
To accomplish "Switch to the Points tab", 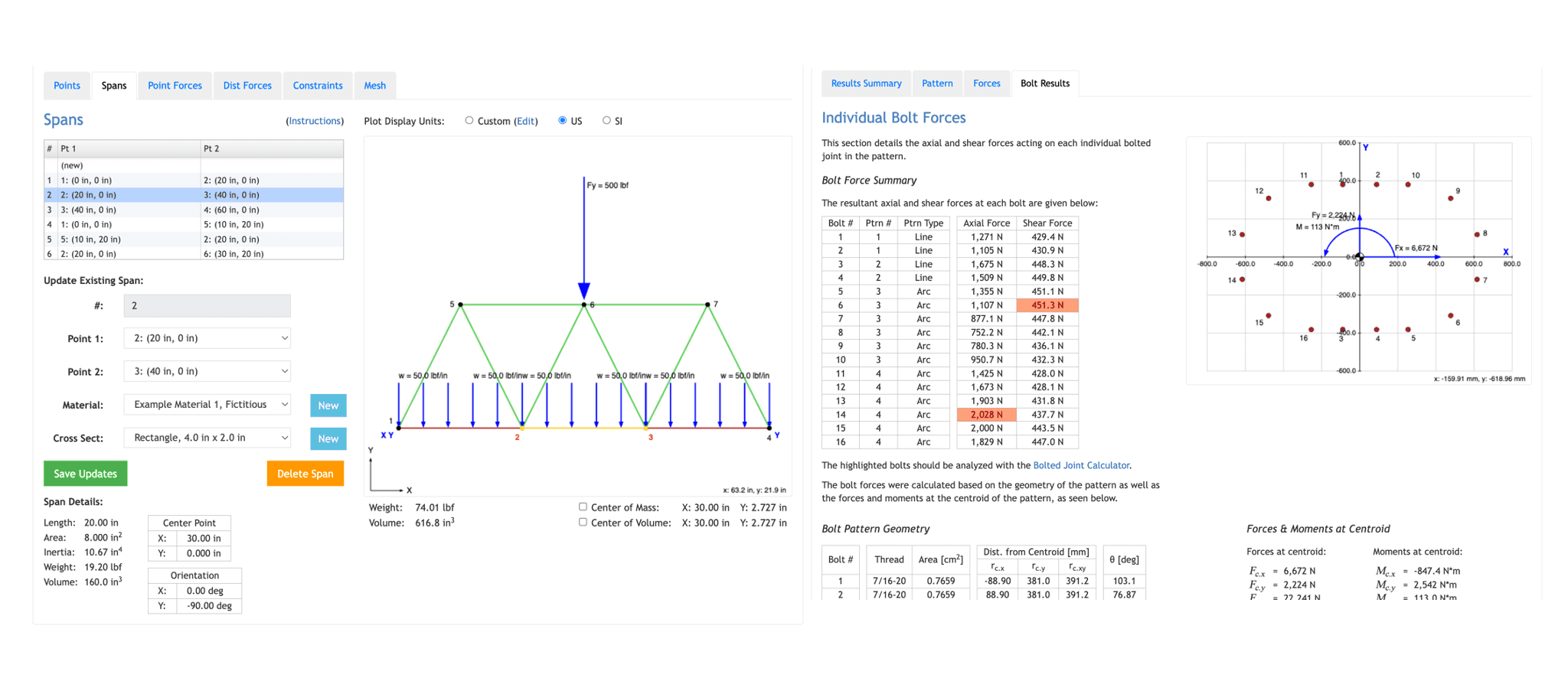I will point(67,86).
